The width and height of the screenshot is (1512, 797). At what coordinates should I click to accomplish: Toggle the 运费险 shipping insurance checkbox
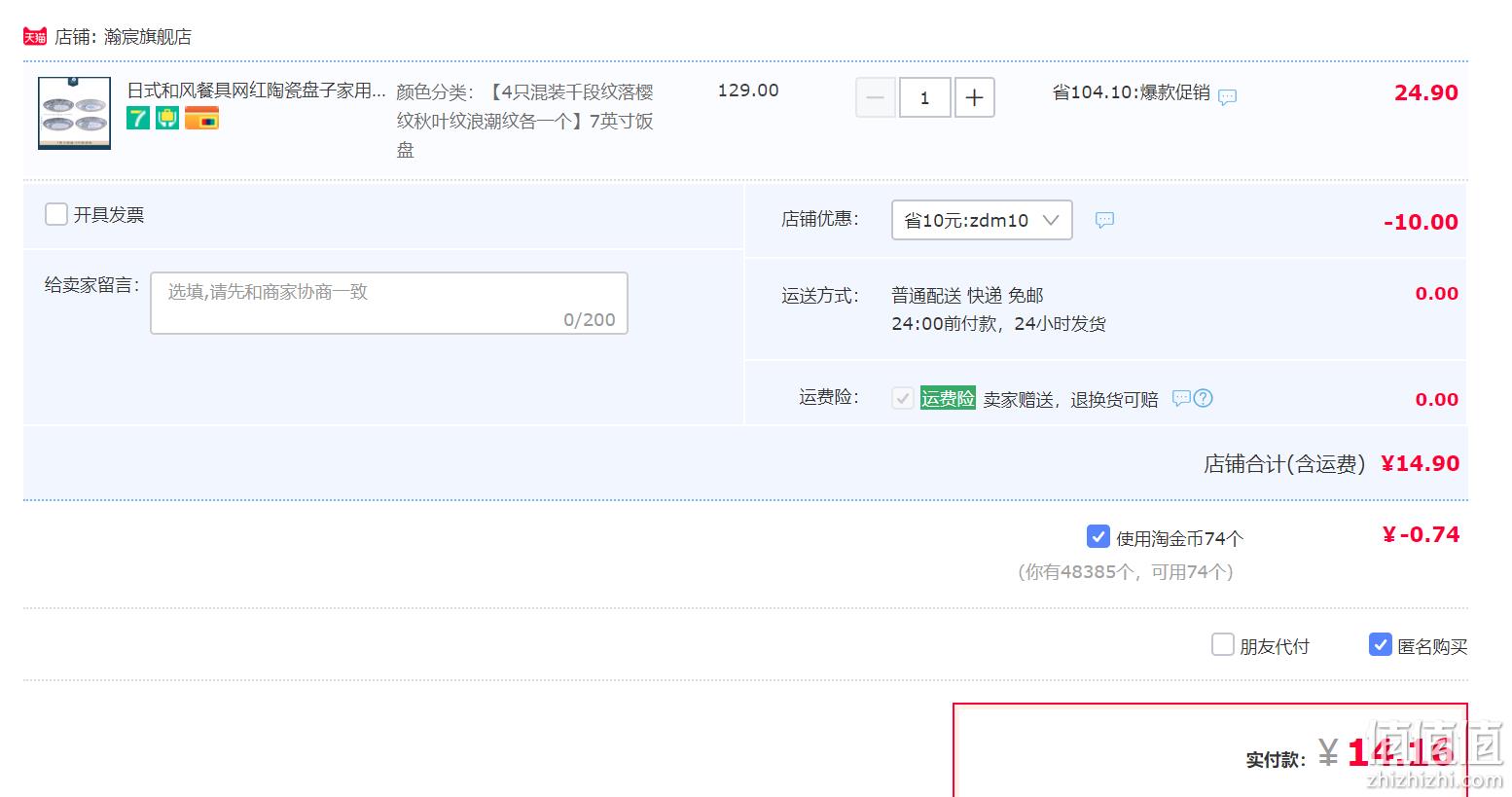[902, 398]
